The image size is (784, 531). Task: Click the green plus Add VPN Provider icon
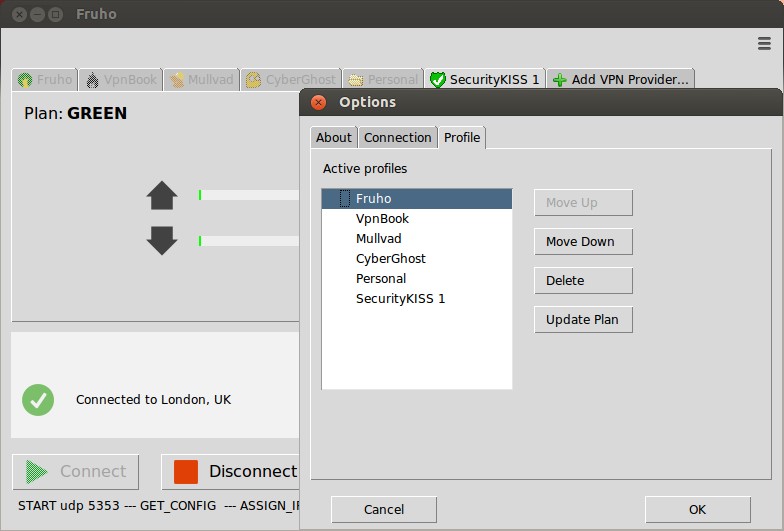point(560,80)
